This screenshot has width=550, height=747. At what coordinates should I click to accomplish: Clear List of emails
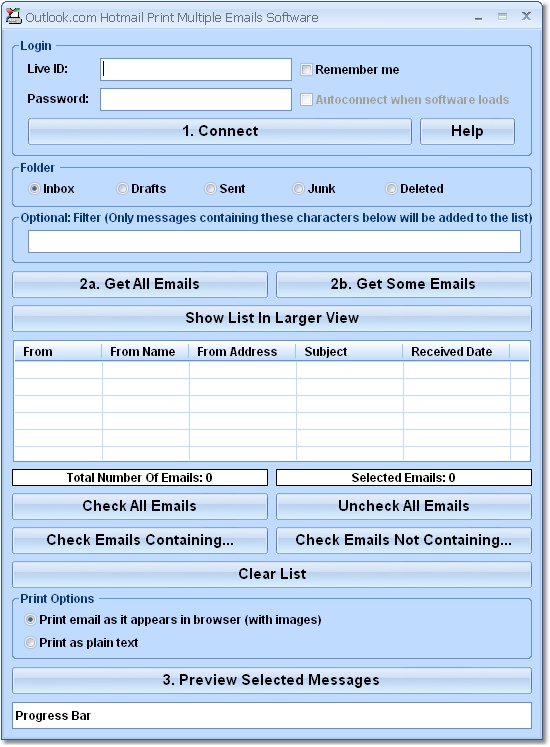point(272,574)
